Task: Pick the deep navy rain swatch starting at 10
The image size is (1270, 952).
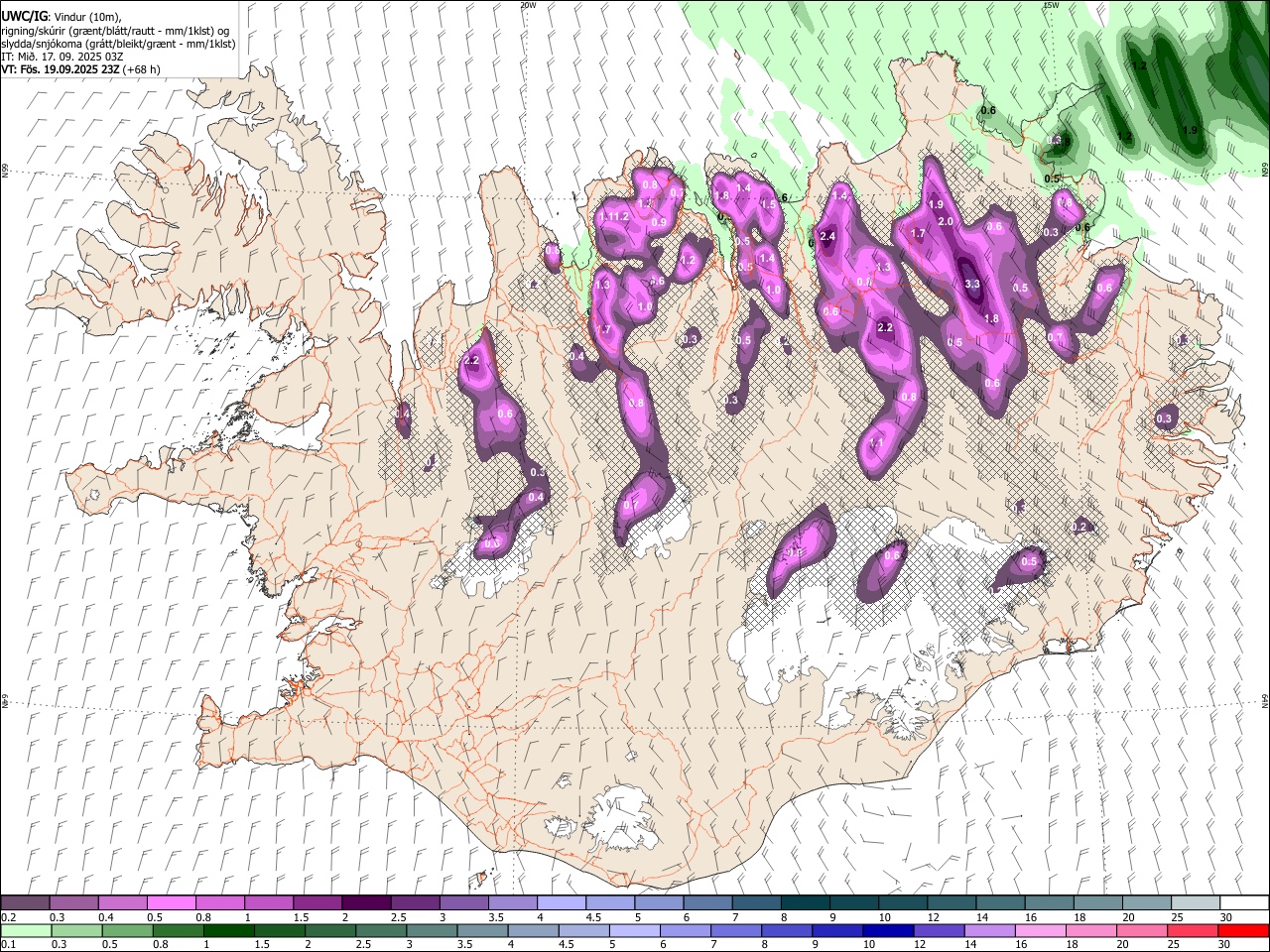Action: [x=888, y=930]
